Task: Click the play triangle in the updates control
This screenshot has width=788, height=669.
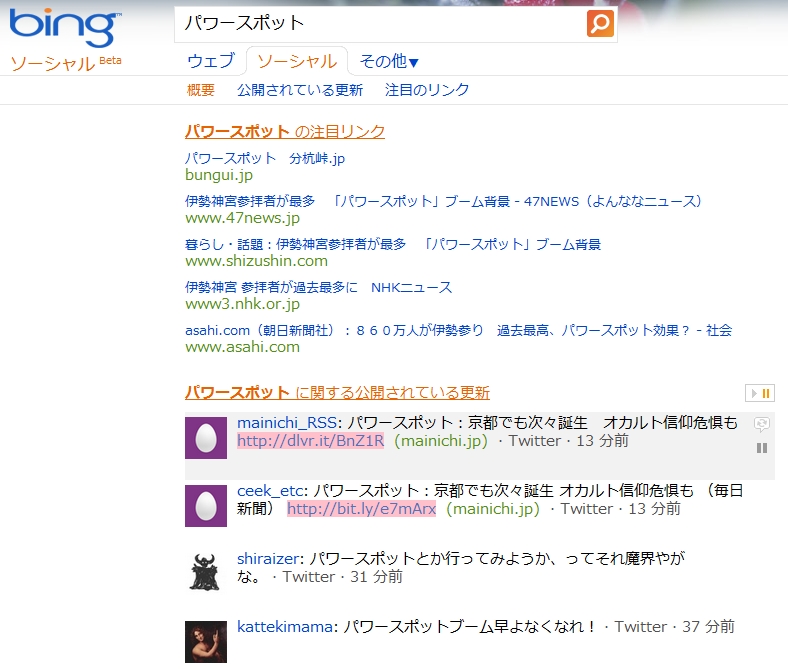Action: click(754, 393)
